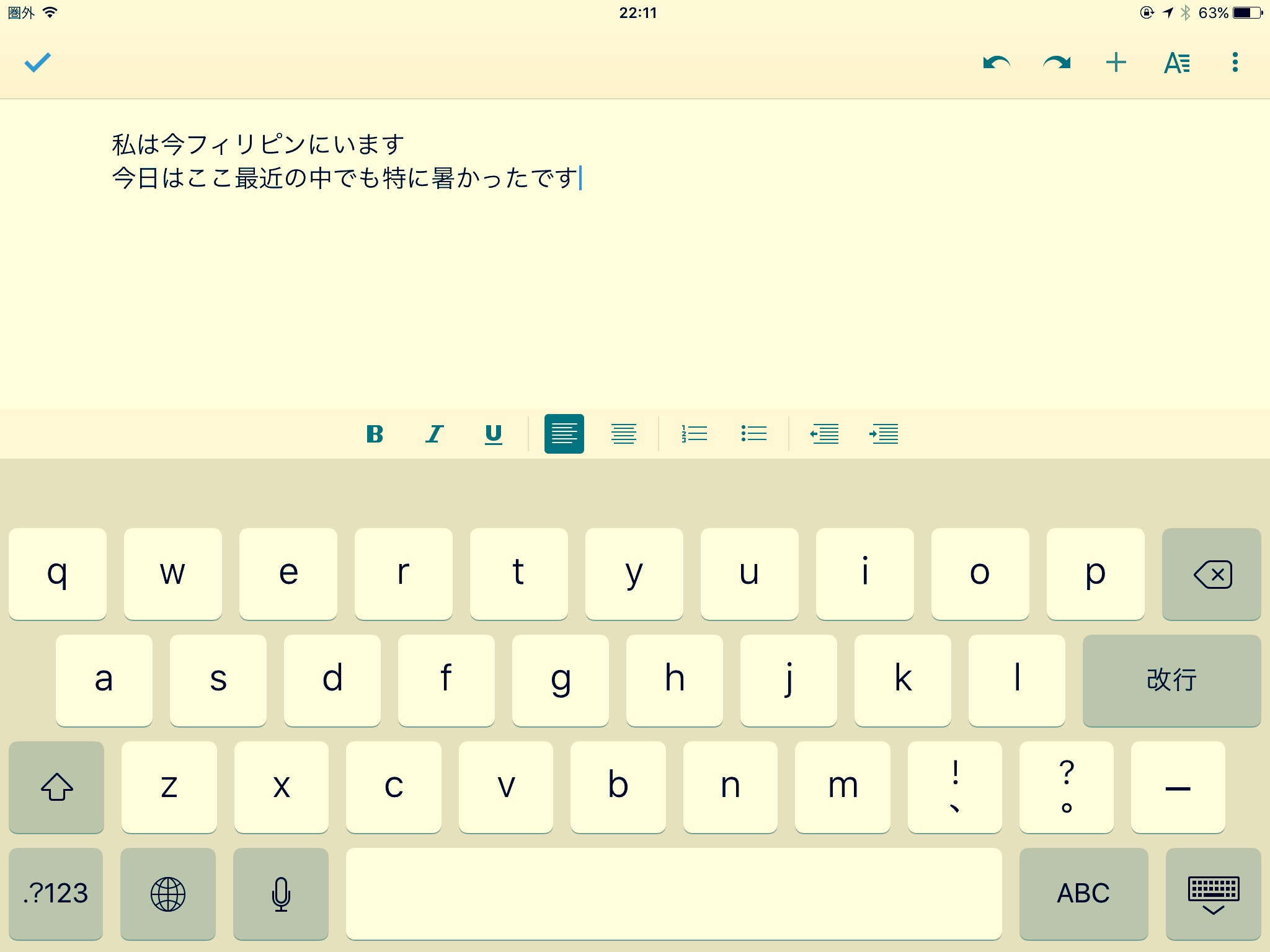Viewport: 1270px width, 952px height.
Task: Open the three-dot more options menu
Action: (x=1235, y=63)
